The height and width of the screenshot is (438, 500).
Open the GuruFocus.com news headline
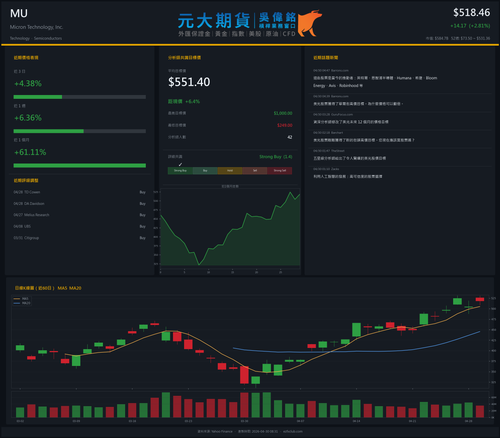[x=351, y=122]
